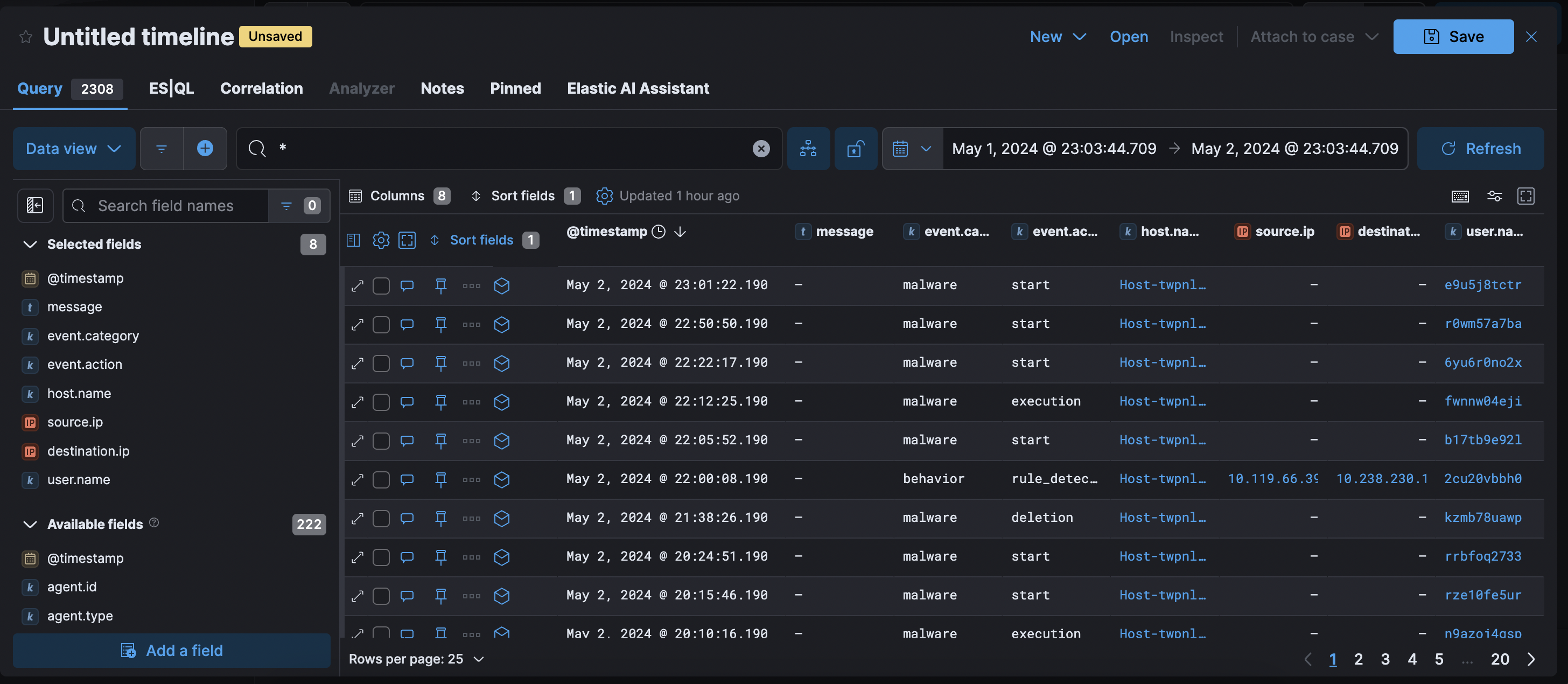Sort by @timestamp column header
Image resolution: width=1568 pixels, height=684 pixels.
[x=606, y=232]
